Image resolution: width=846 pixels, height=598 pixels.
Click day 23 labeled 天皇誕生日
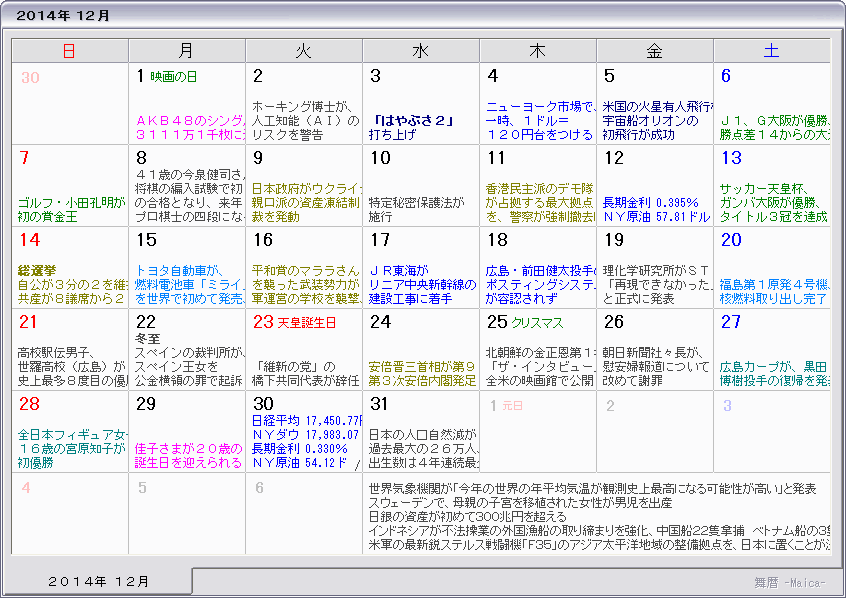point(295,322)
